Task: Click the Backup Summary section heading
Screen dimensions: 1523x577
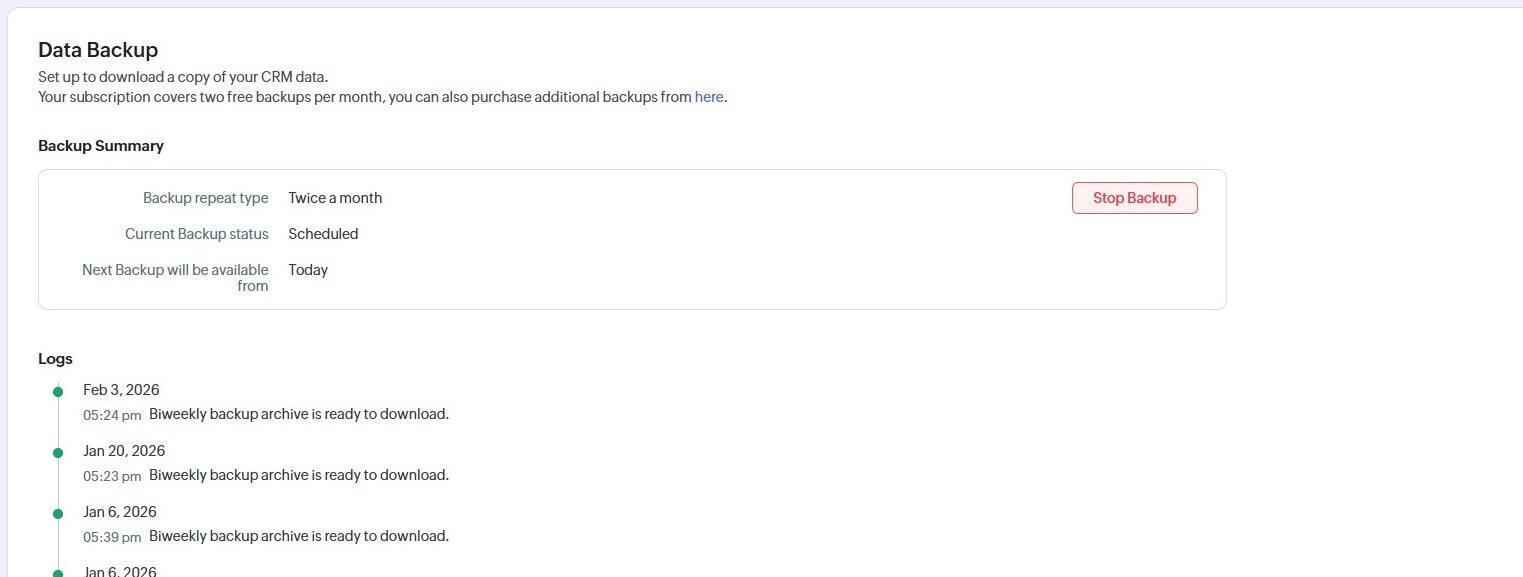Action: tap(101, 146)
